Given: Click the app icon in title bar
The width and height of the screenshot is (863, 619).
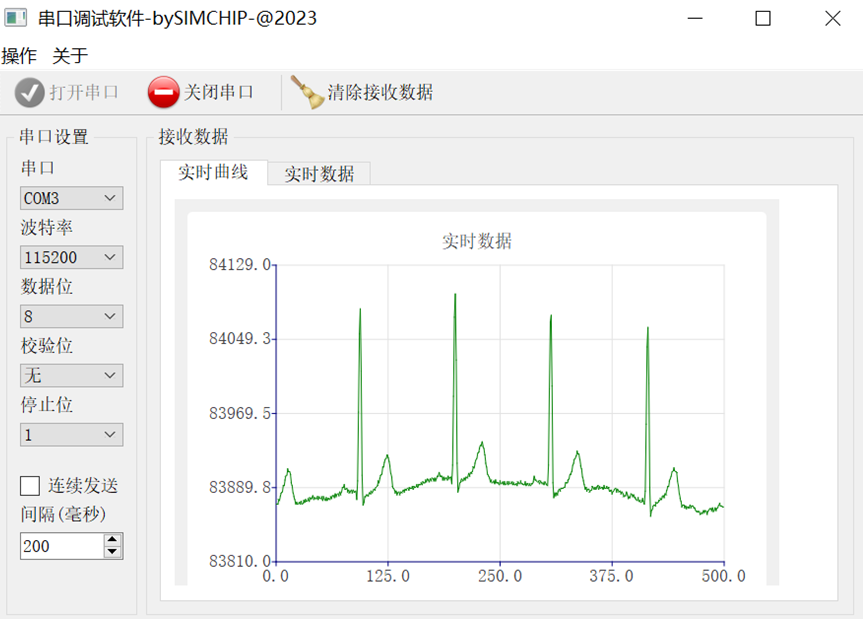Looking at the screenshot, I should click(x=17, y=18).
